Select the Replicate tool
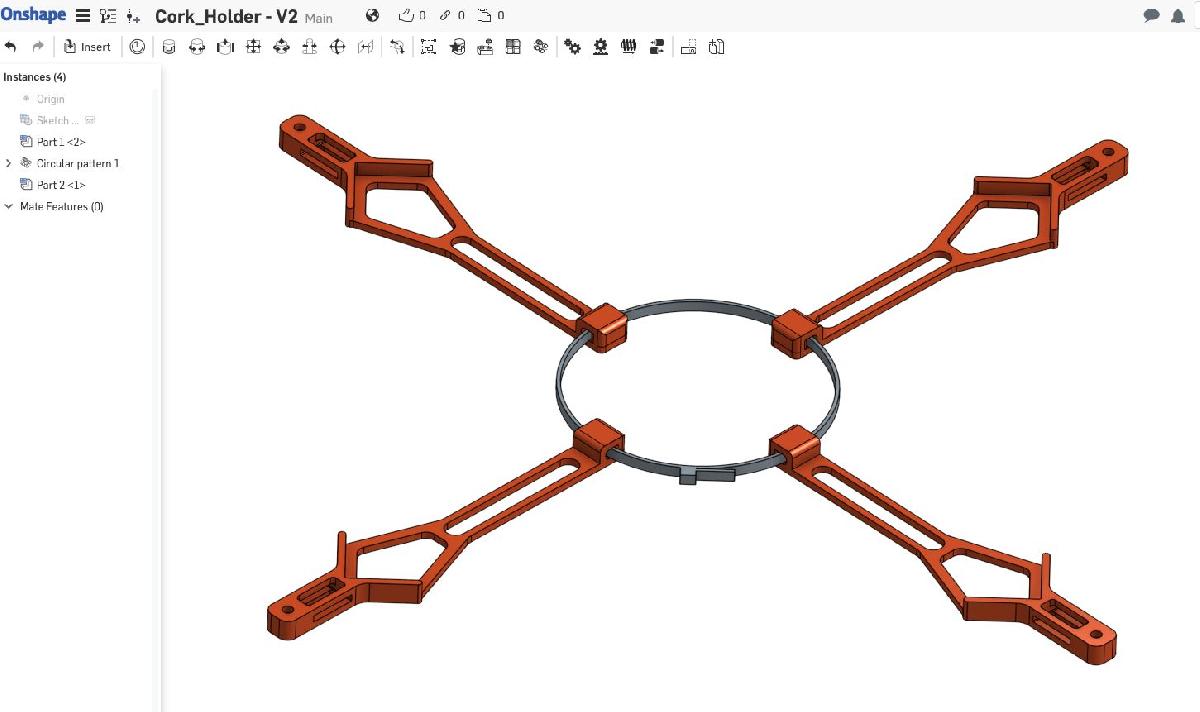The width and height of the screenshot is (1200, 712). pyautogui.click(x=457, y=46)
